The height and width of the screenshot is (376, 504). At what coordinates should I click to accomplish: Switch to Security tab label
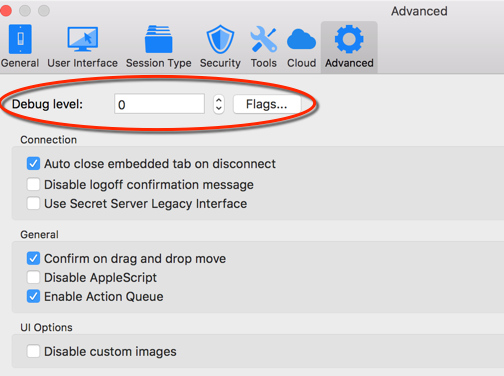[220, 63]
